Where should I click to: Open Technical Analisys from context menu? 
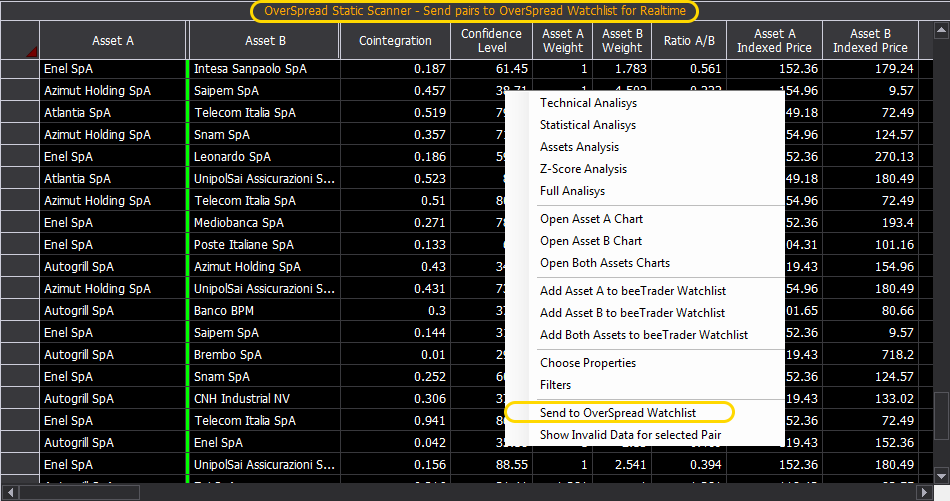[588, 103]
